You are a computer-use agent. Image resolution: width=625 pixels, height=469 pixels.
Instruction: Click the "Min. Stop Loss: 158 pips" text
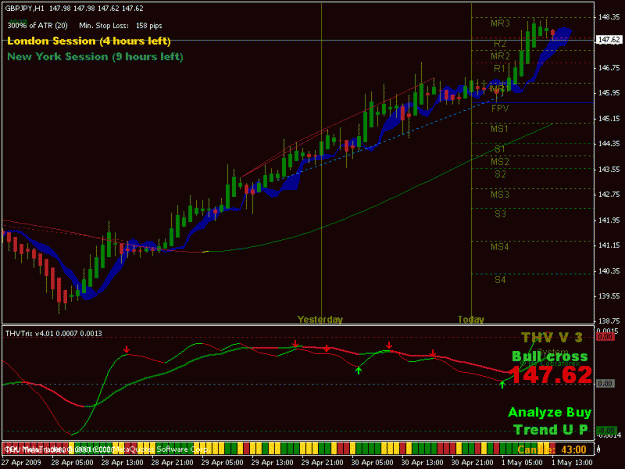click(x=120, y=26)
